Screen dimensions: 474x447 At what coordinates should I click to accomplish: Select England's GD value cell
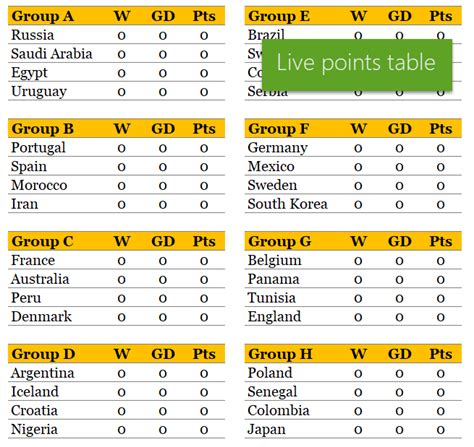point(399,317)
